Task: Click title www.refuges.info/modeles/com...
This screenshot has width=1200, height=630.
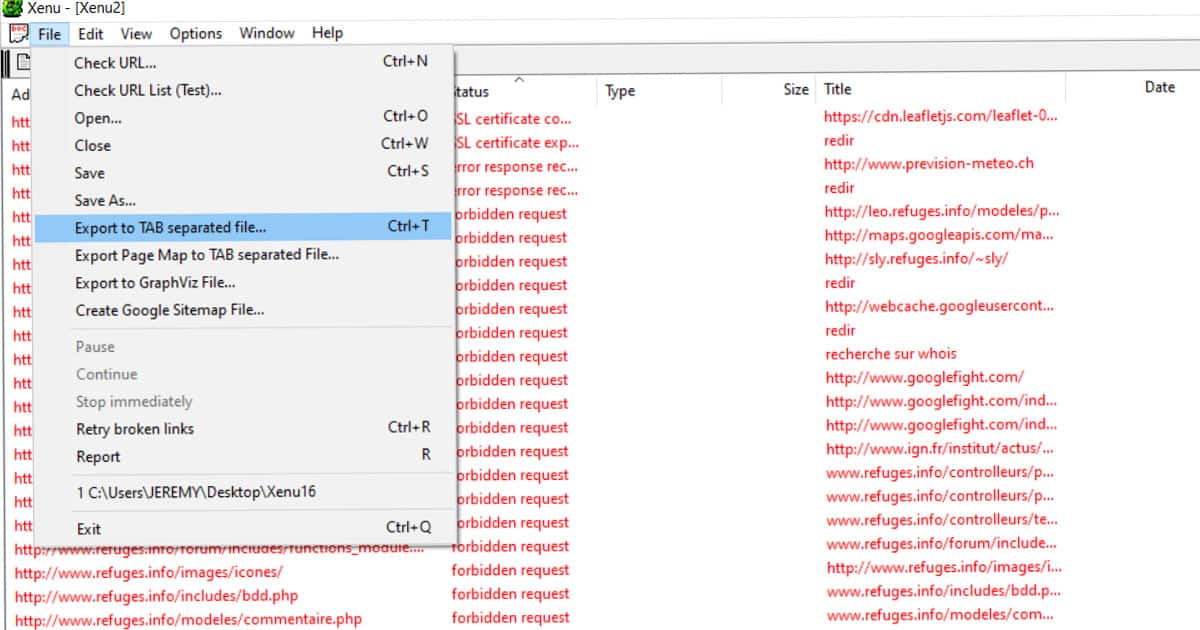Action: click(940, 616)
